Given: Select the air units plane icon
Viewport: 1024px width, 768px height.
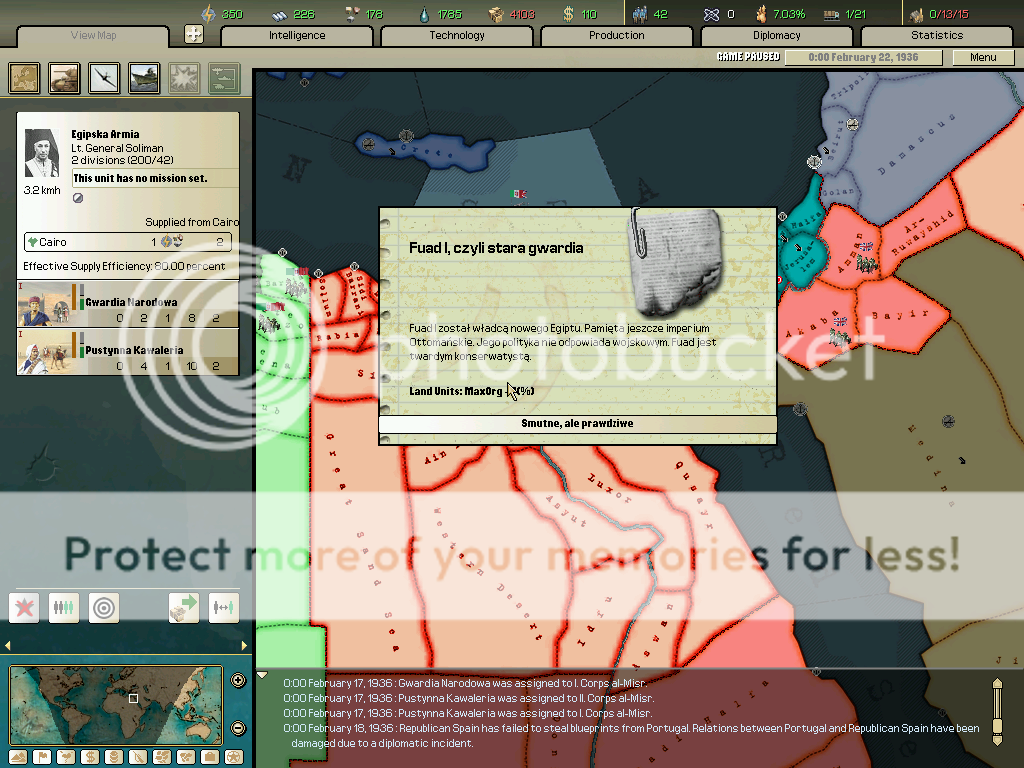Looking at the screenshot, I should 105,78.
